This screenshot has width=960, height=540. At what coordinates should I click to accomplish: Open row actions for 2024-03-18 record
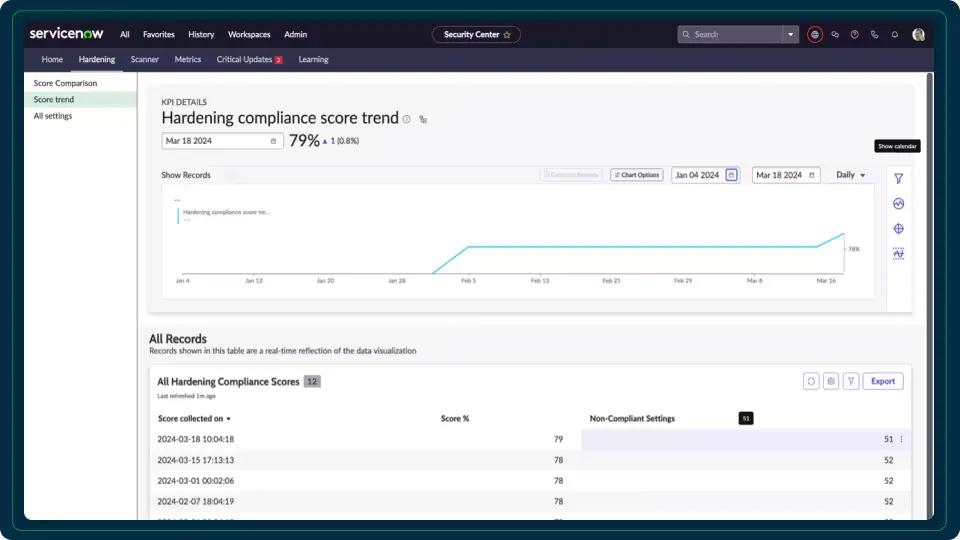click(x=901, y=440)
